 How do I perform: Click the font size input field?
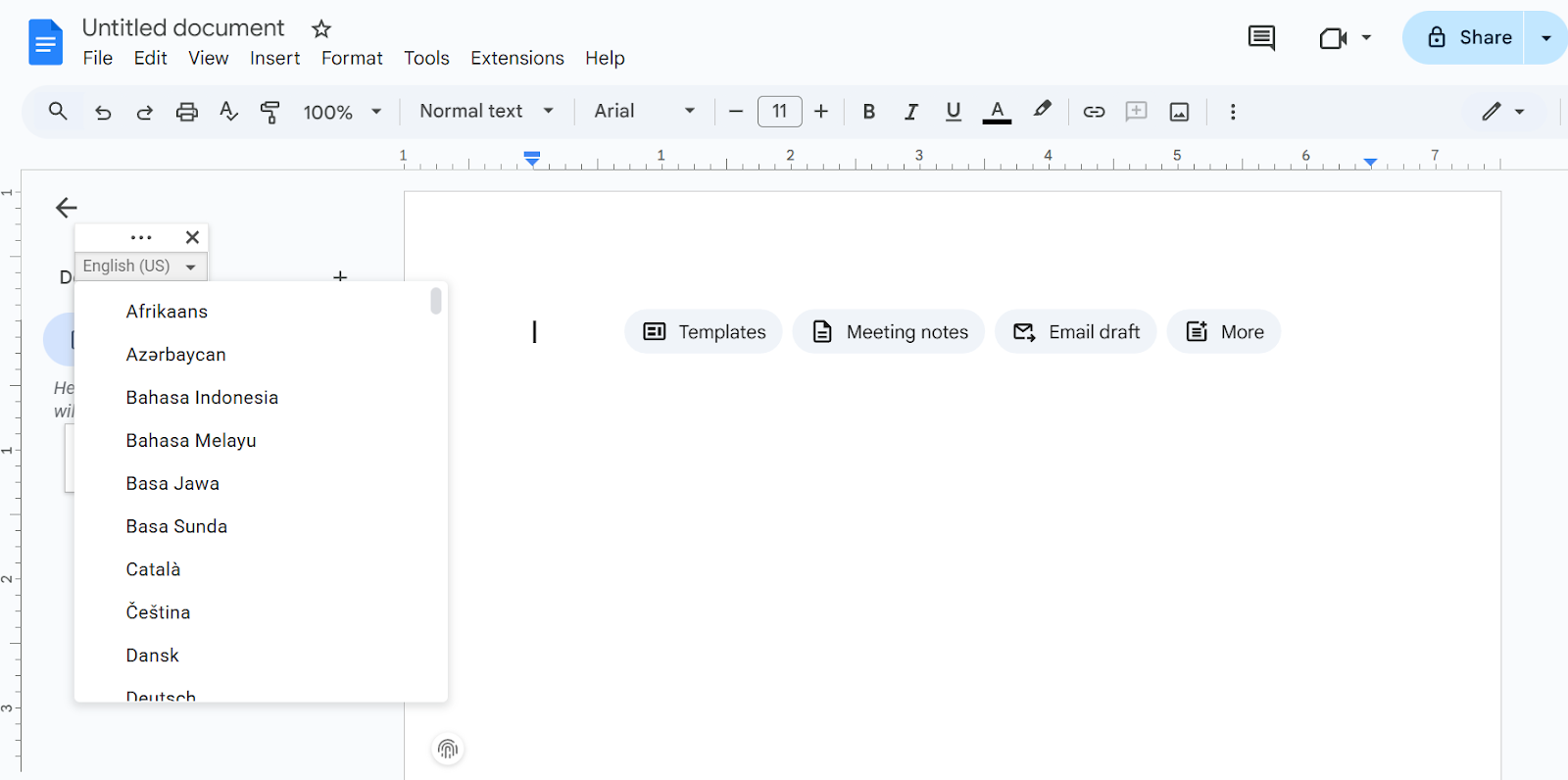coord(779,112)
